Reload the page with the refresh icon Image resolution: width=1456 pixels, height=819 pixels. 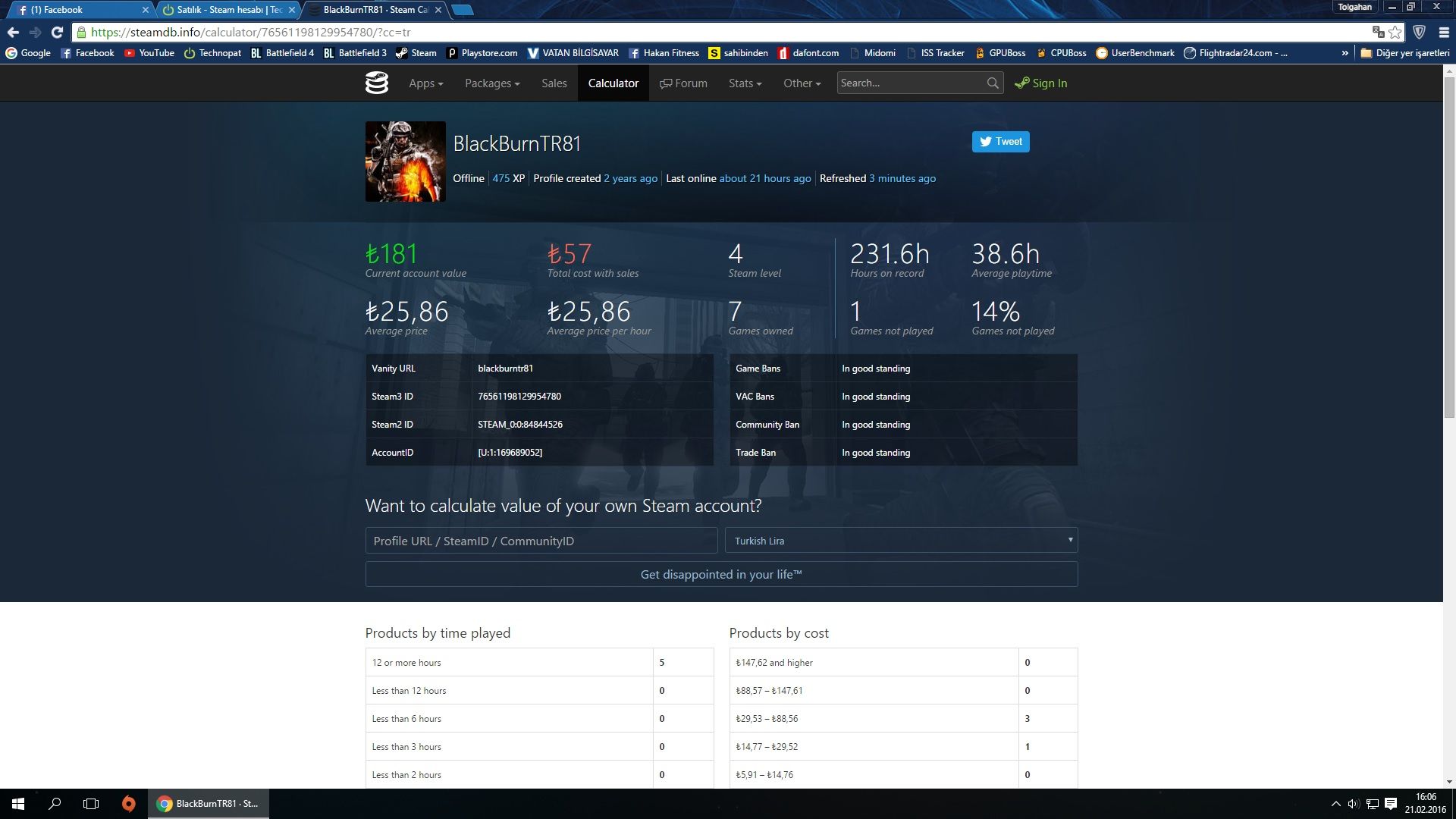click(57, 32)
